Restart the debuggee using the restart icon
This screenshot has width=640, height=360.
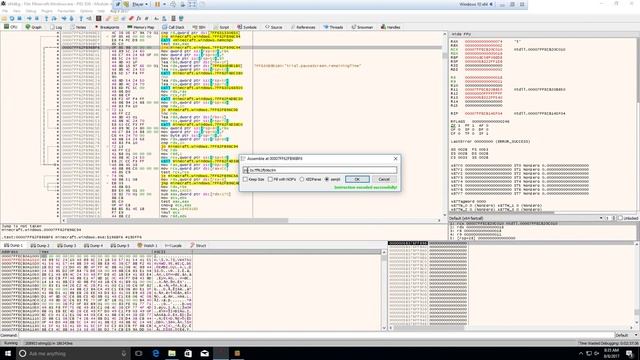(12, 18)
